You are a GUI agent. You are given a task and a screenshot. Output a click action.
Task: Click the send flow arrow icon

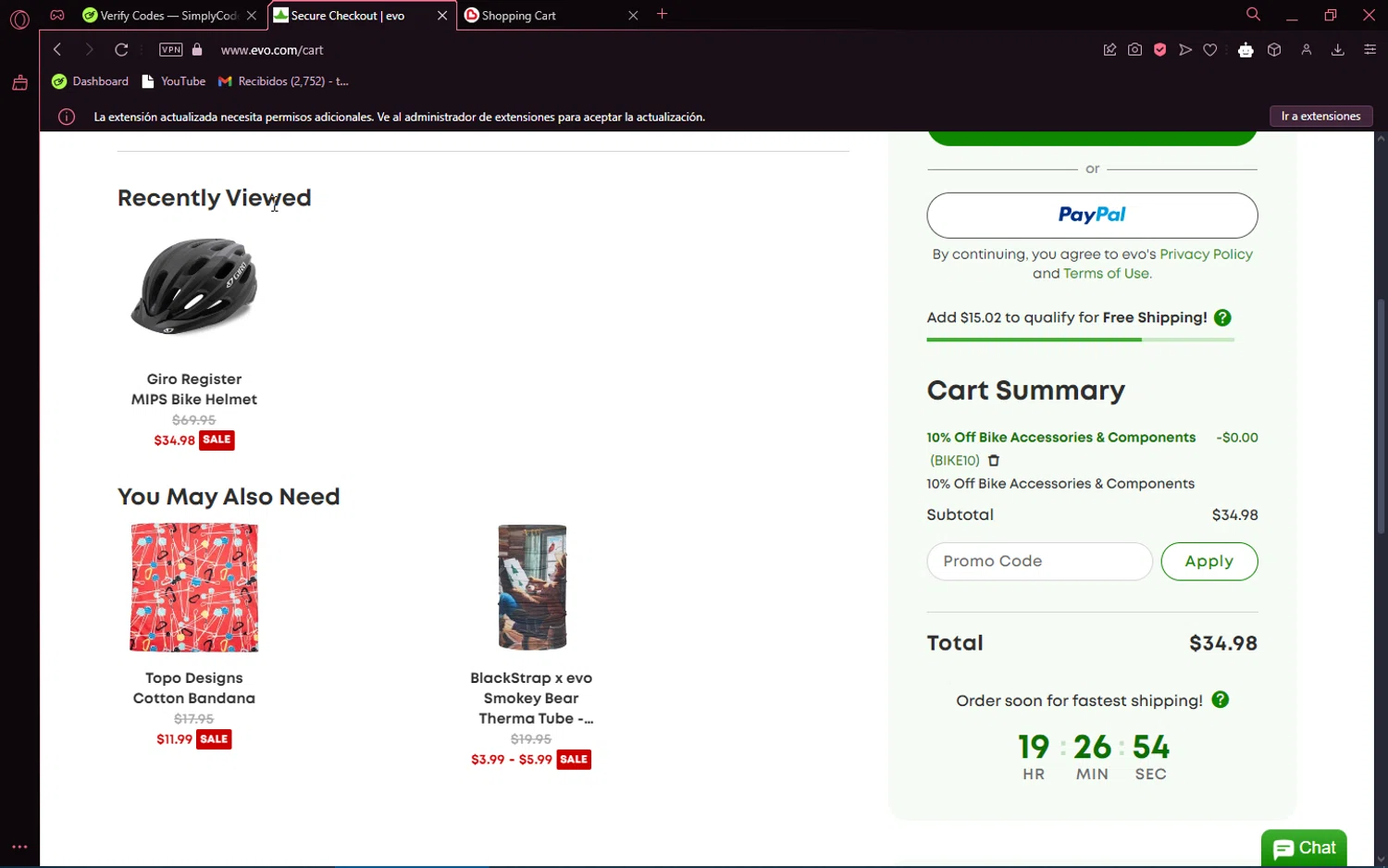(1184, 50)
